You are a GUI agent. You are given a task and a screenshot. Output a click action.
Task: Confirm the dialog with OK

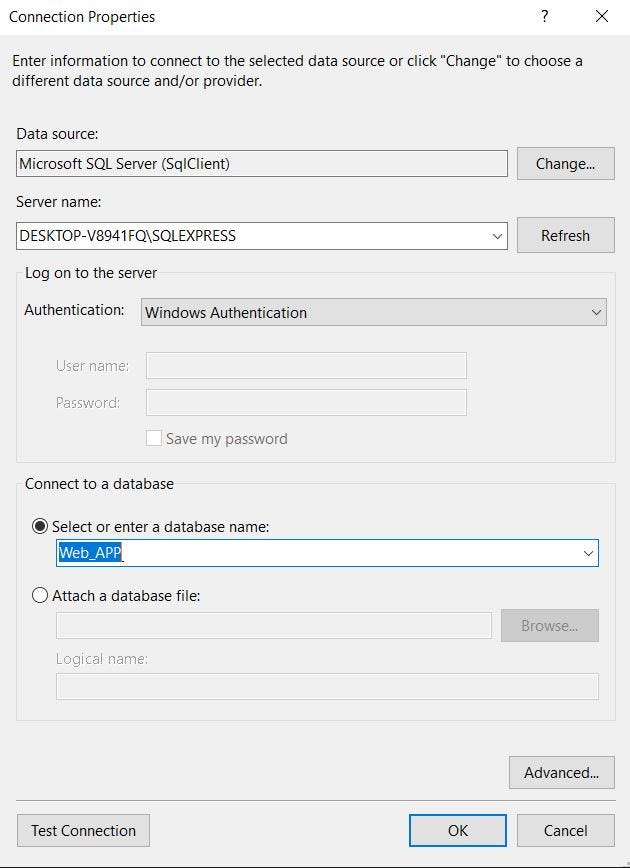coord(457,830)
